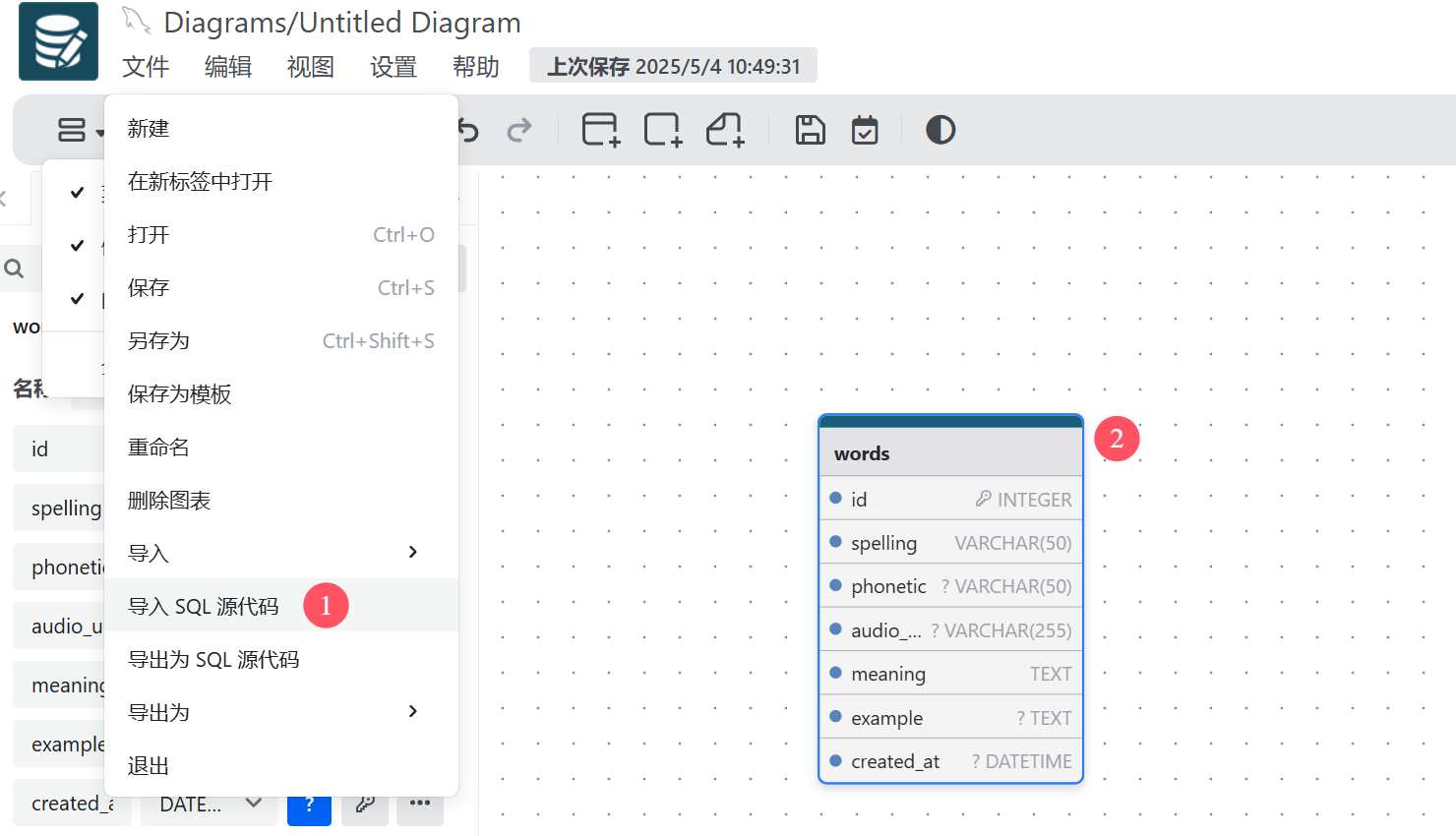Click the Undo icon in toolbar
Viewport: 1456px width, 836px height.
click(x=465, y=129)
